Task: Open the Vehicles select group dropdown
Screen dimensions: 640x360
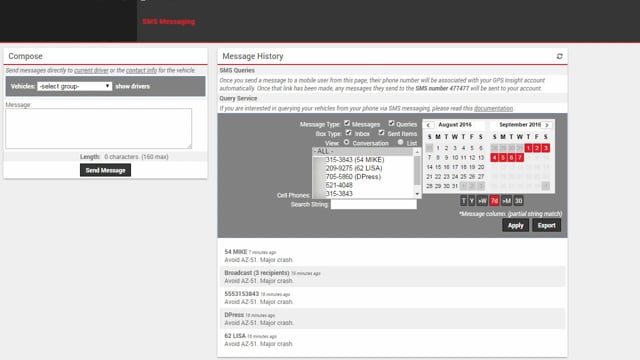Action: point(74,86)
